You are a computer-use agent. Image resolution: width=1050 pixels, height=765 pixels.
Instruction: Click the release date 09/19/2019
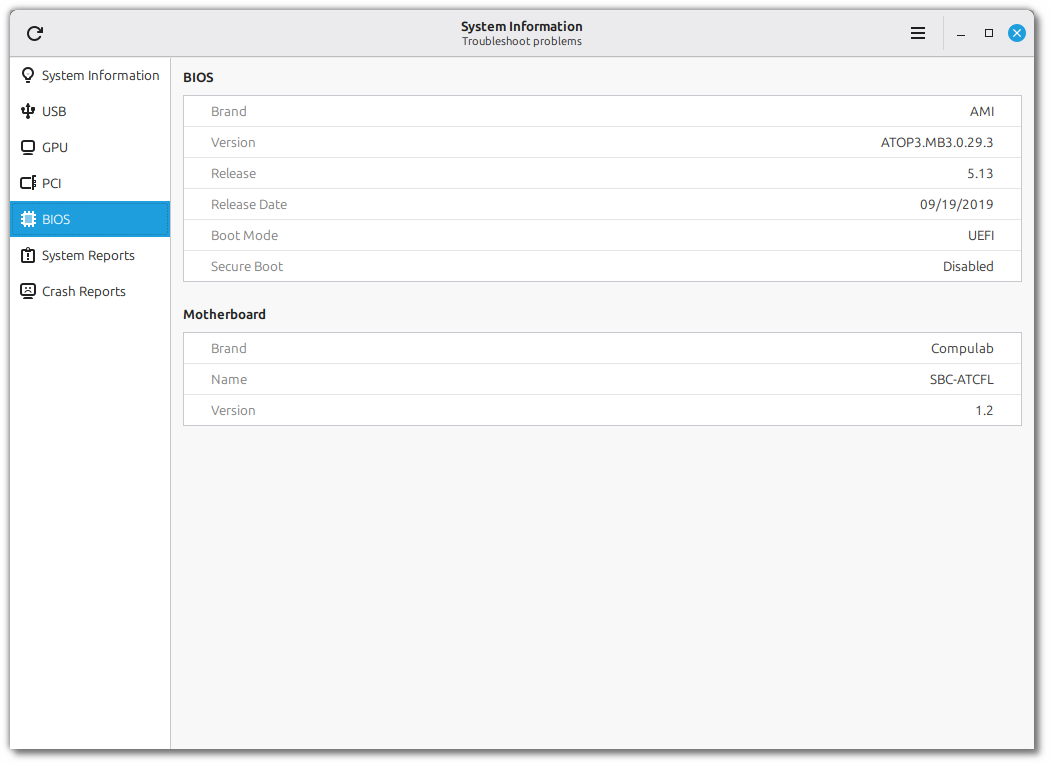pyautogui.click(x=956, y=204)
